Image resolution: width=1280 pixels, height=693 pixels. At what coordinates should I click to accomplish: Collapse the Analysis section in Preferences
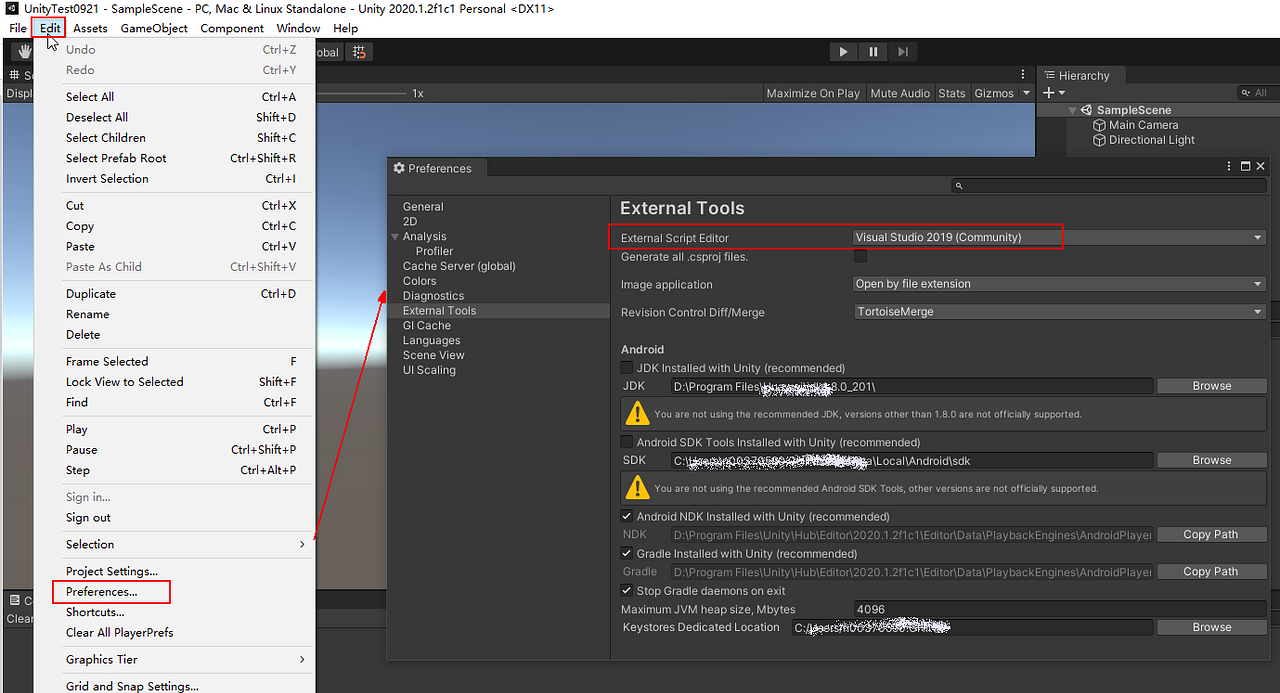395,236
